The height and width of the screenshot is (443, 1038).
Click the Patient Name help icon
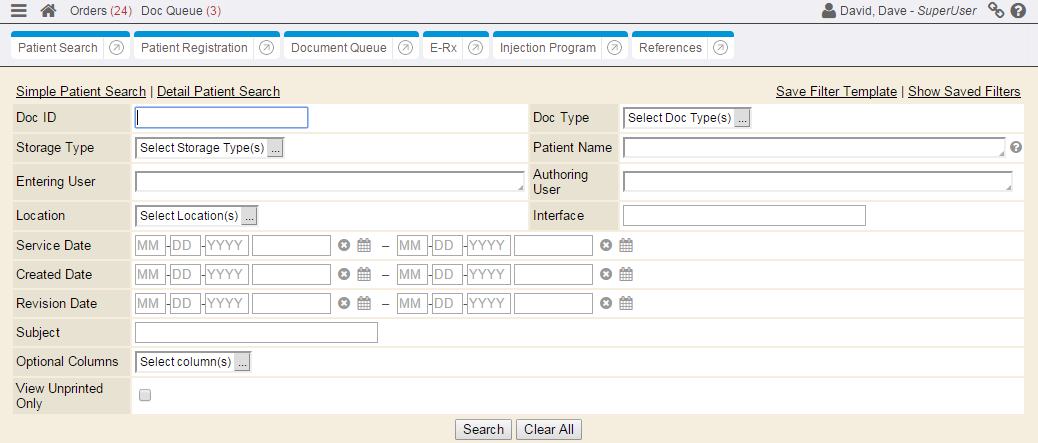(x=1016, y=147)
